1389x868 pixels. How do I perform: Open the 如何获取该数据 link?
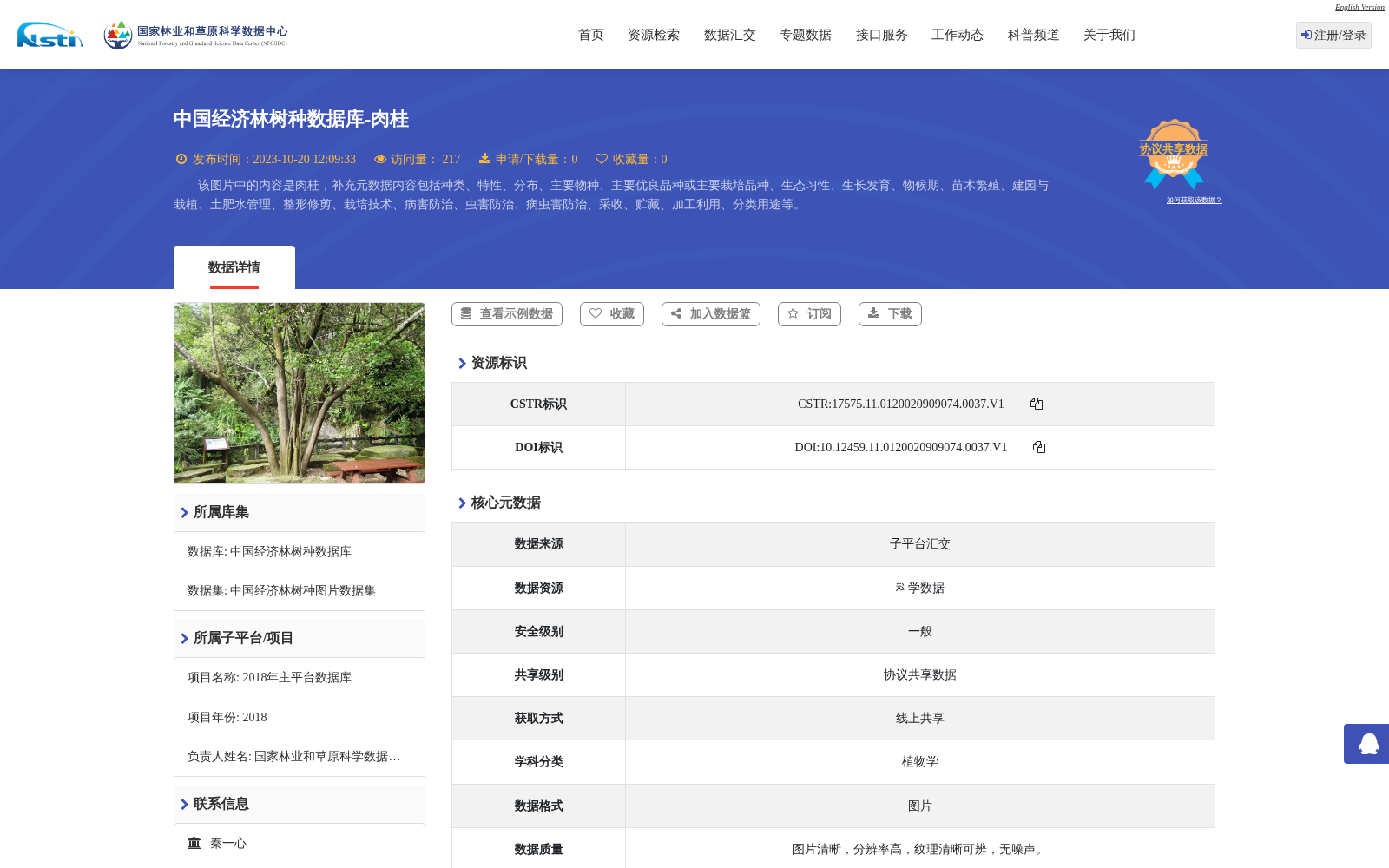click(x=1194, y=201)
